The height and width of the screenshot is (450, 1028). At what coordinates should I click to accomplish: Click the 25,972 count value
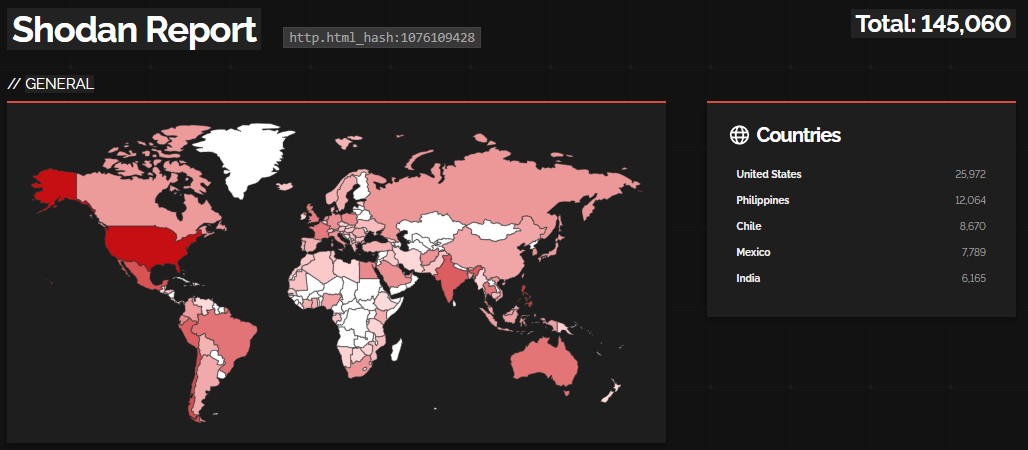point(970,174)
